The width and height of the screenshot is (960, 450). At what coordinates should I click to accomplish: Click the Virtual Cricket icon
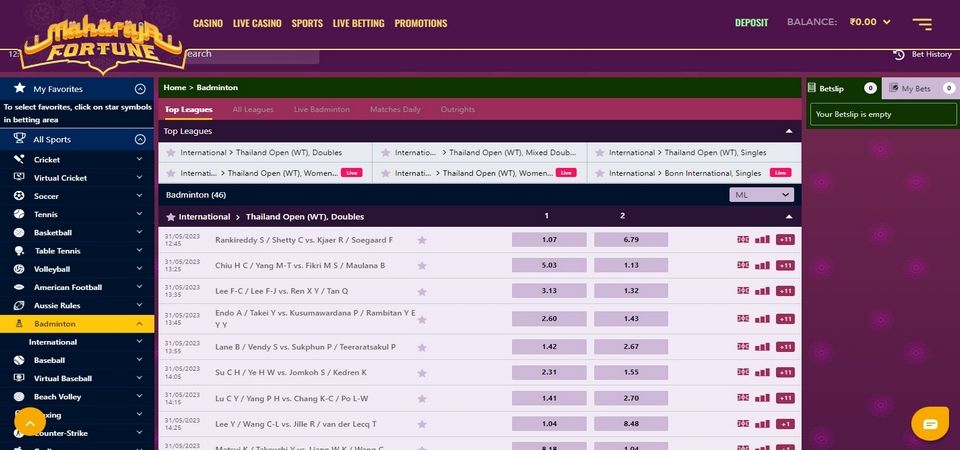(20, 178)
